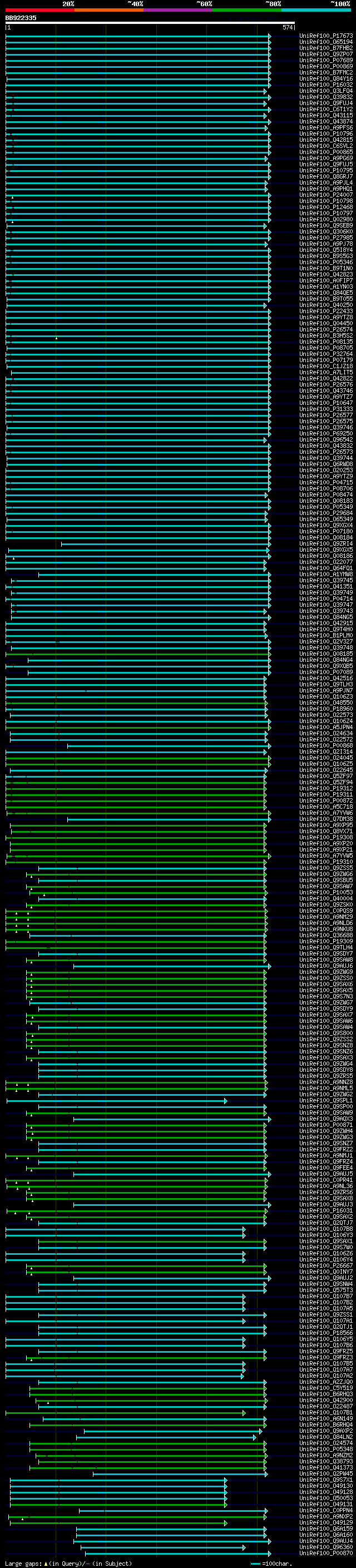Viewport: 356px width, 1568px height.
Task: Select the UniRef100_P24007 label
Action: (x=326, y=195)
